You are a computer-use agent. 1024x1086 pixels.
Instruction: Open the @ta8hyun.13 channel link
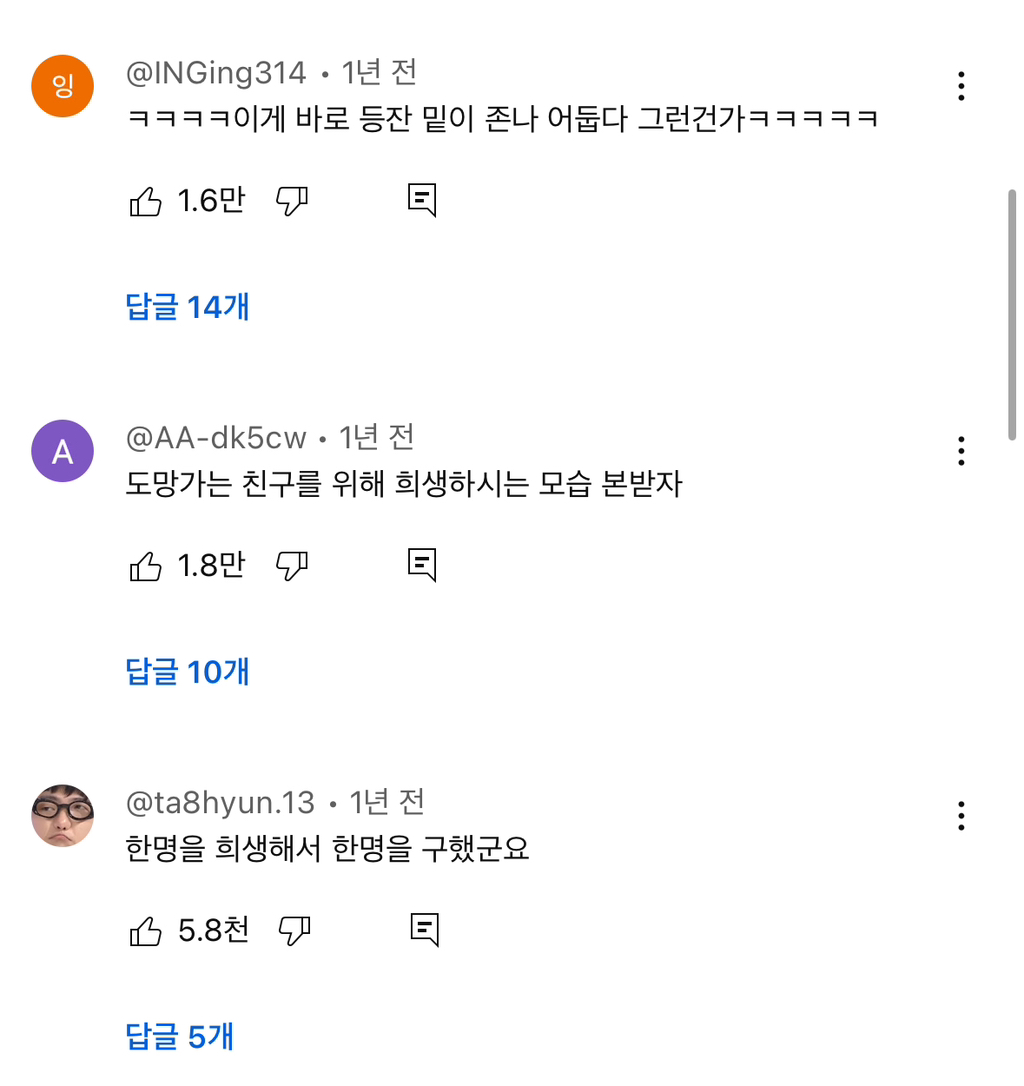[220, 803]
